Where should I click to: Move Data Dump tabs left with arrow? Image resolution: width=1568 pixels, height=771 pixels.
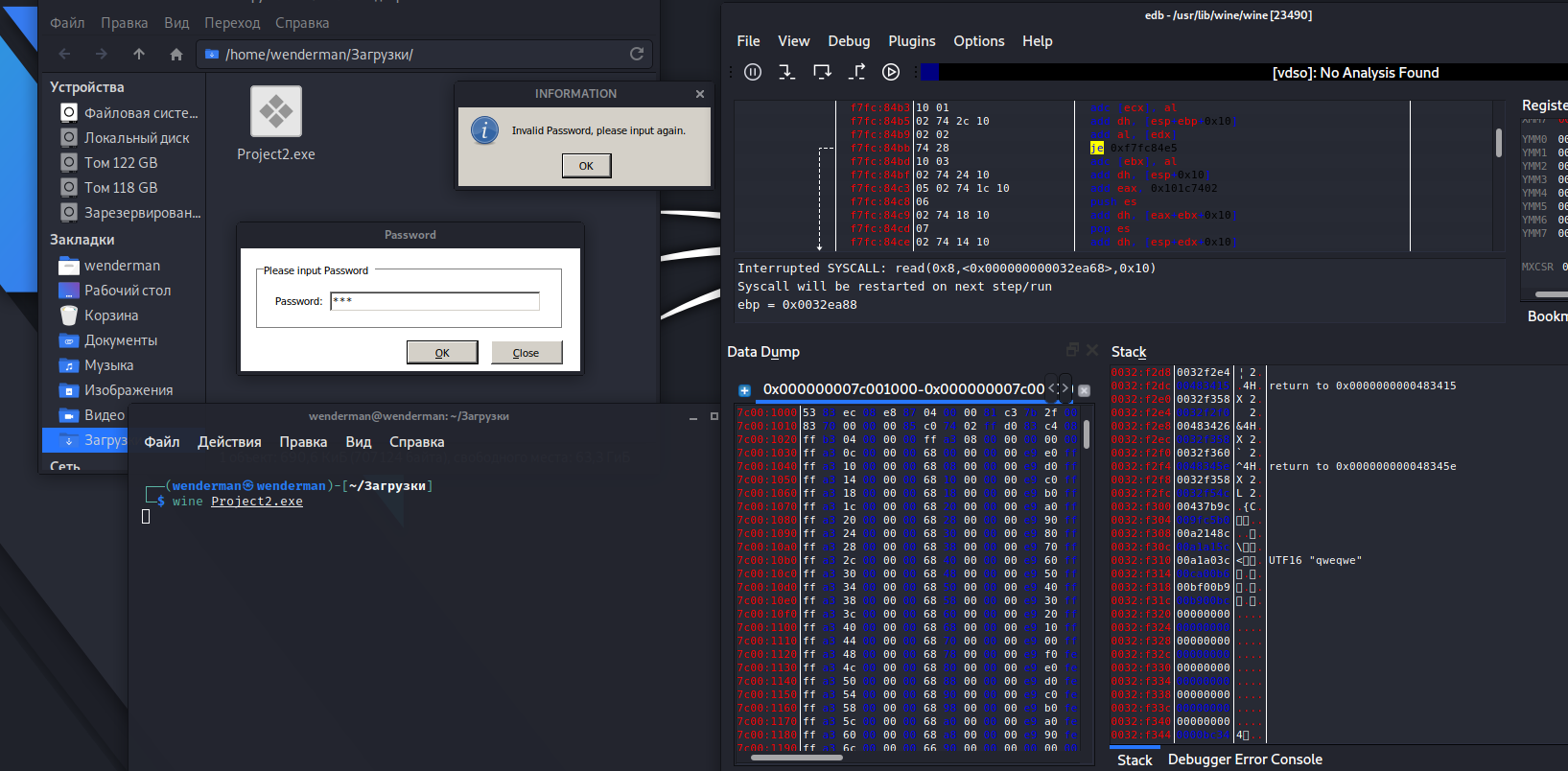[x=1052, y=388]
